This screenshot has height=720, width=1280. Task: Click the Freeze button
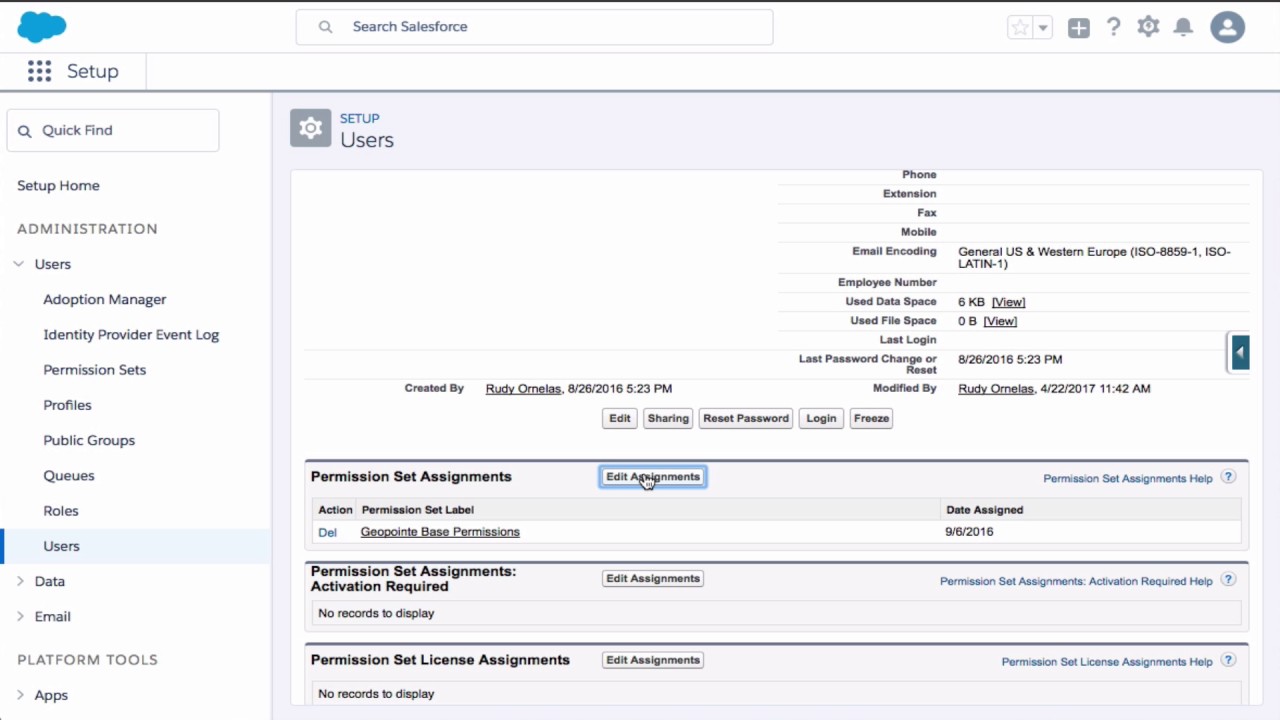871,418
